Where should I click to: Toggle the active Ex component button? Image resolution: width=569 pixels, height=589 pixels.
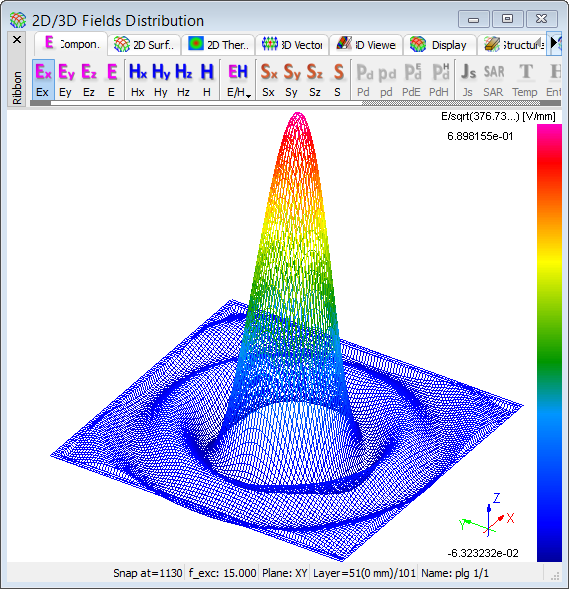43,80
